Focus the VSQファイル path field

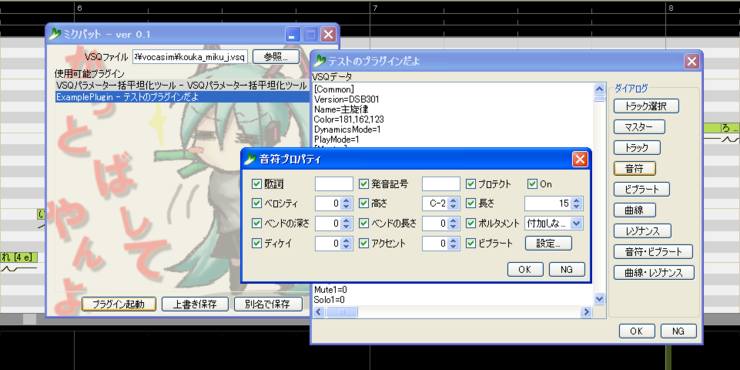[x=190, y=57]
